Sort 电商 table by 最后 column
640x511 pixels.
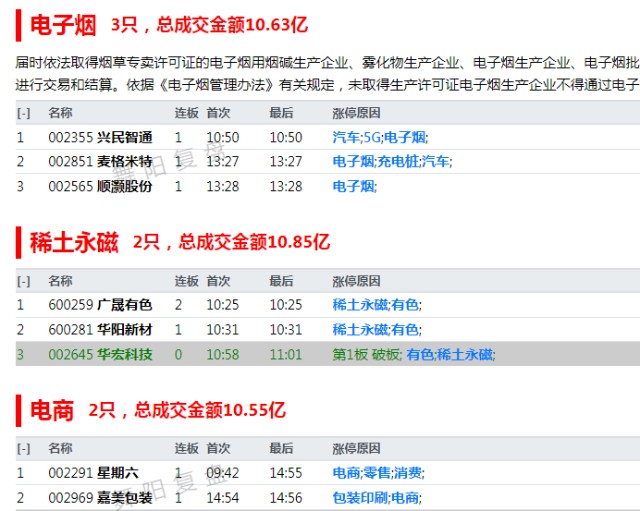(x=281, y=449)
